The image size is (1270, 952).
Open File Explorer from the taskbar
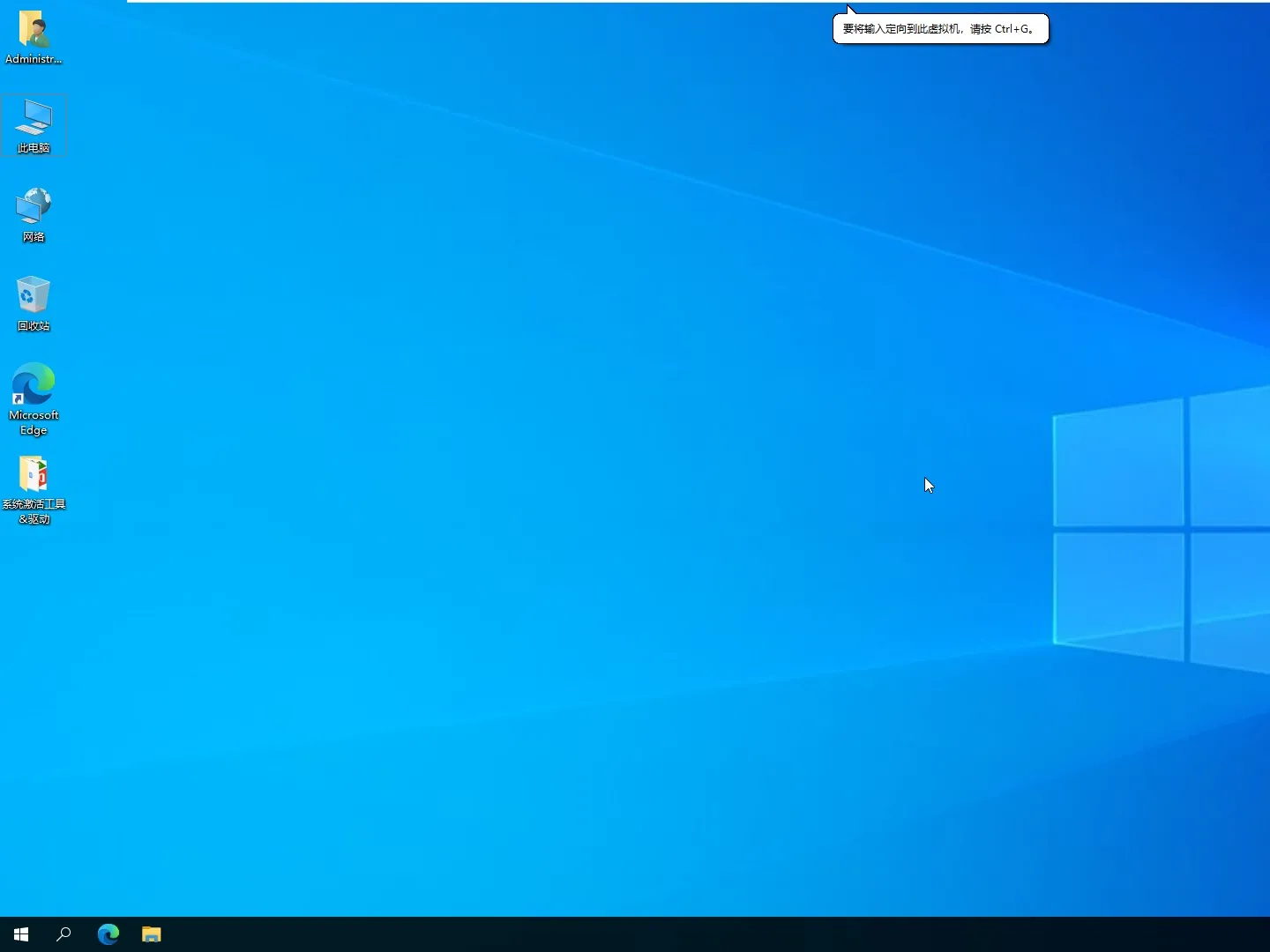tap(151, 935)
